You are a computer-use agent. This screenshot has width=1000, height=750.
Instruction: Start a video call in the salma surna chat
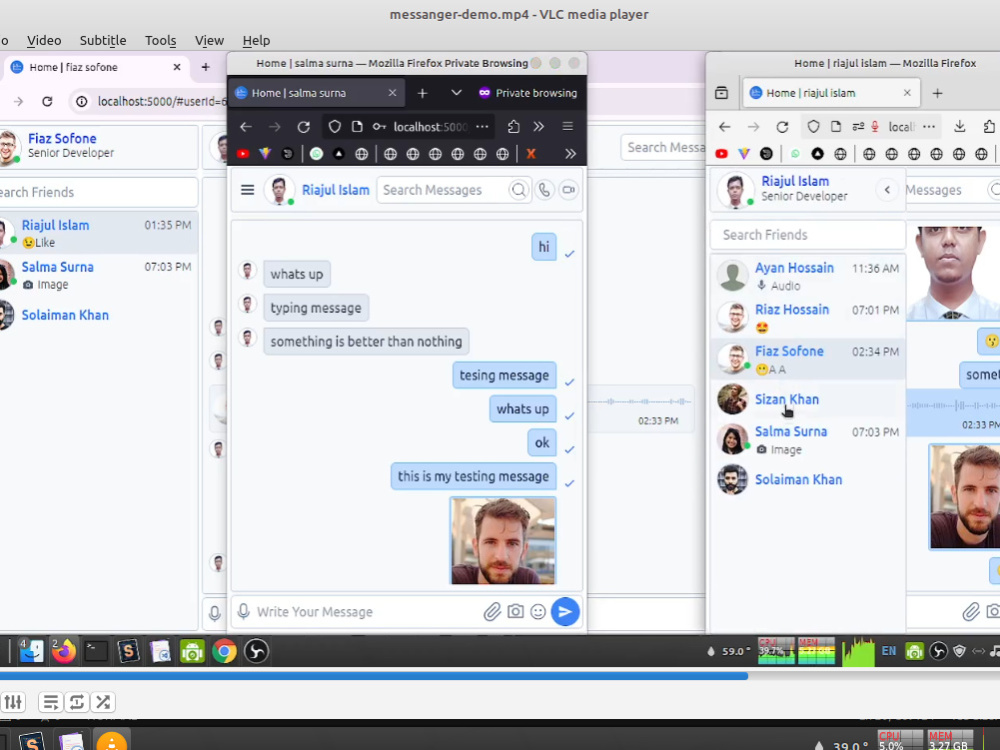pos(568,190)
